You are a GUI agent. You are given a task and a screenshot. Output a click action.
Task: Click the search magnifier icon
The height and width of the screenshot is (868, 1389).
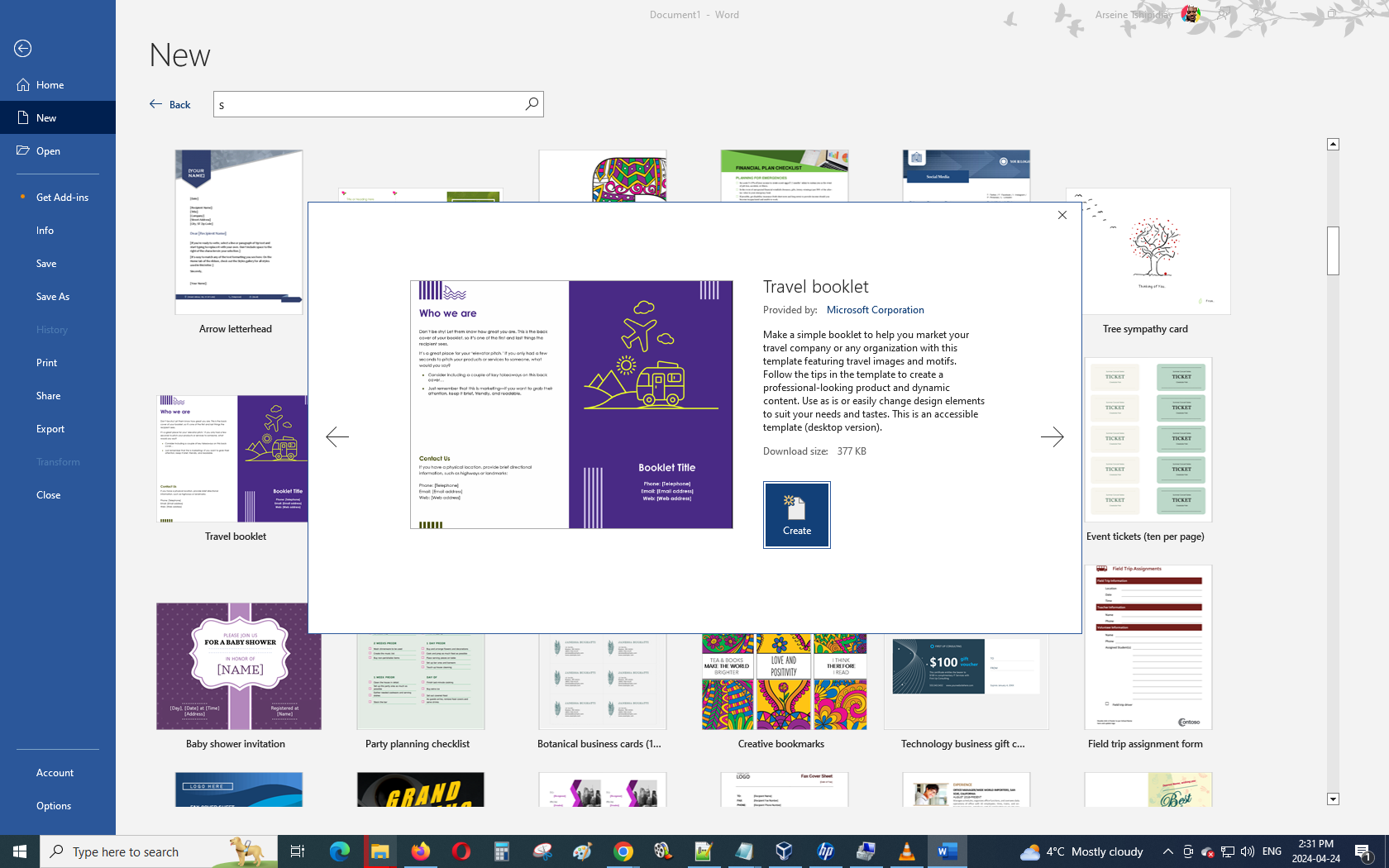tap(532, 104)
